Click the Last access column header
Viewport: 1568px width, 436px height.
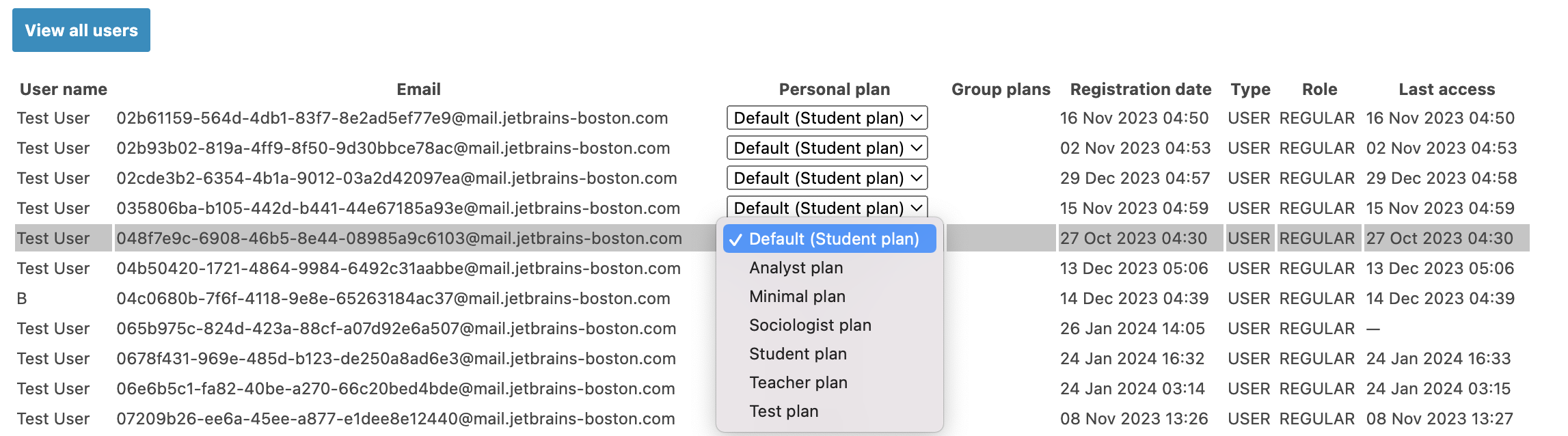tap(1446, 90)
